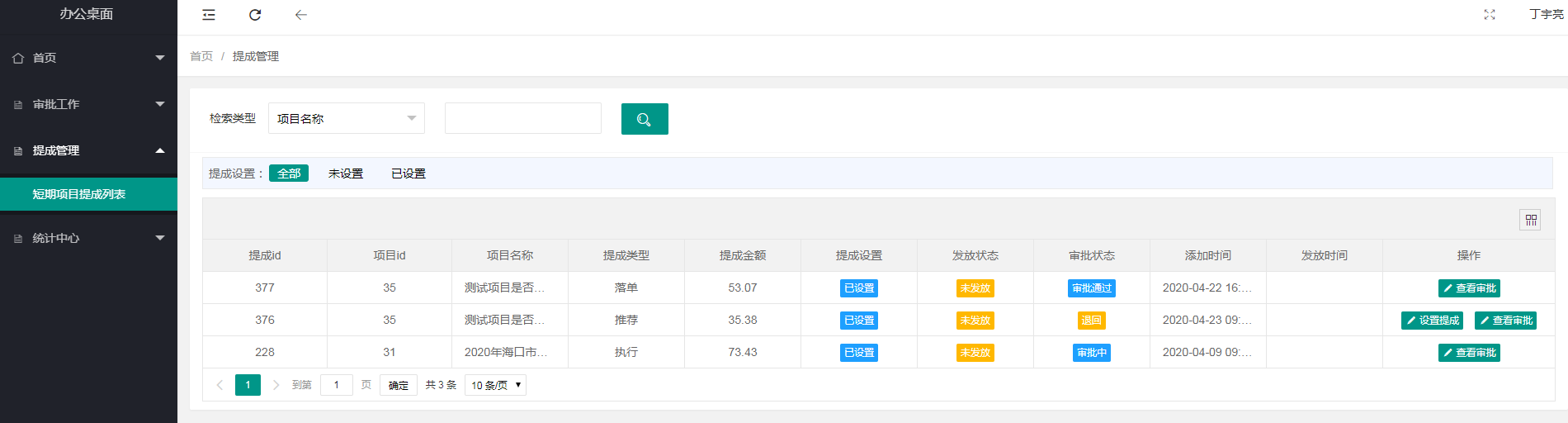The width and height of the screenshot is (1568, 423).
Task: Click the 项目id column header
Action: 390,255
